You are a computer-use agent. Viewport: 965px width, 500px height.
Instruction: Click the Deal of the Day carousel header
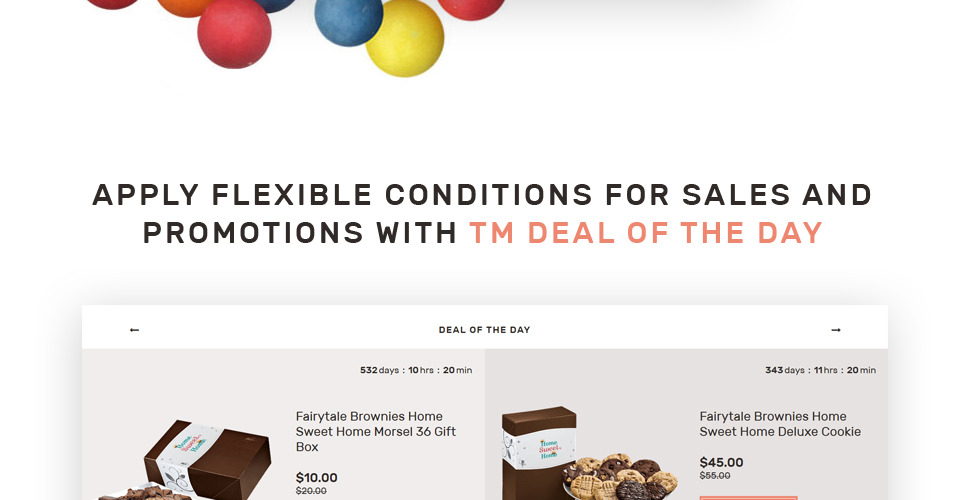pos(484,330)
